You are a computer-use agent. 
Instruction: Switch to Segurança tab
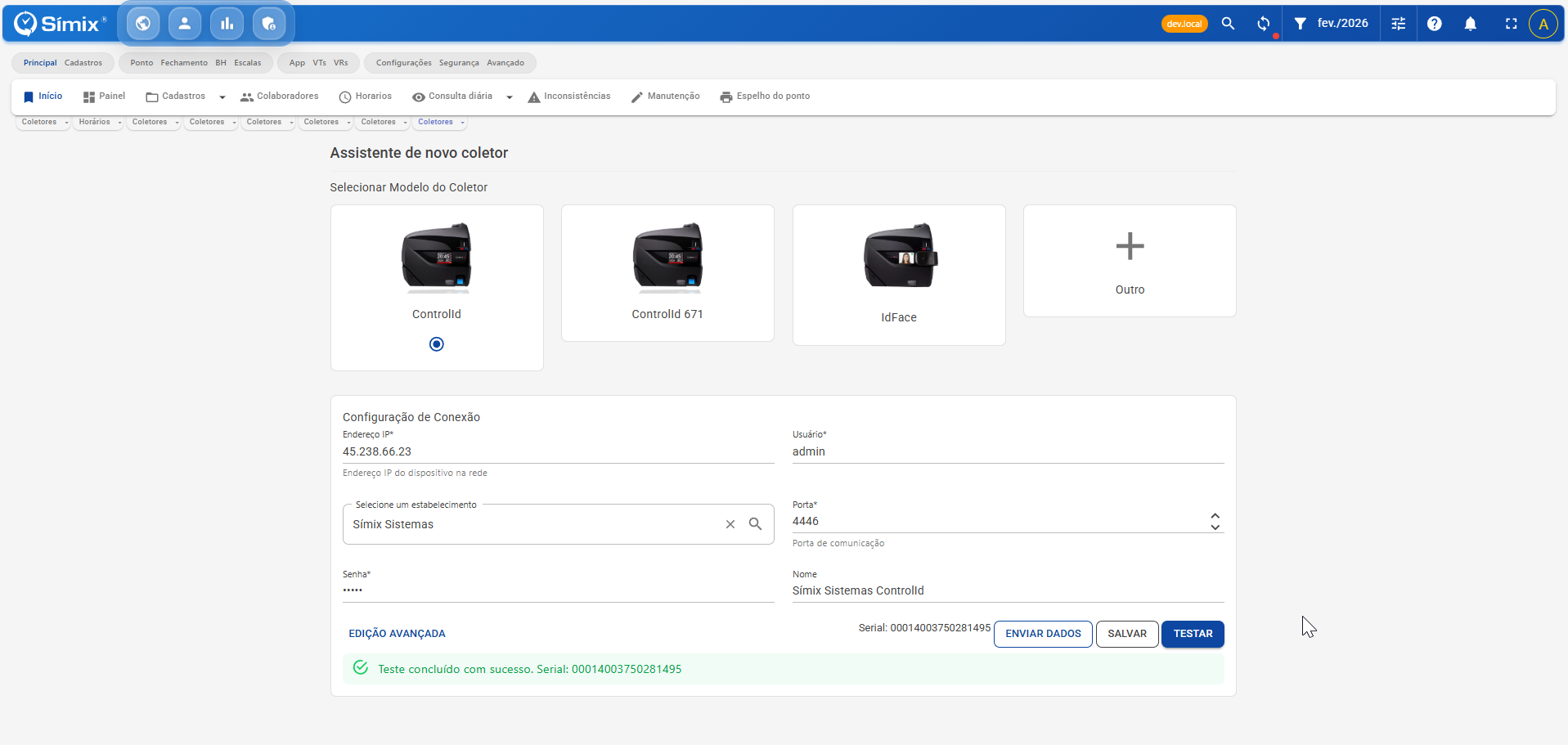[459, 63]
